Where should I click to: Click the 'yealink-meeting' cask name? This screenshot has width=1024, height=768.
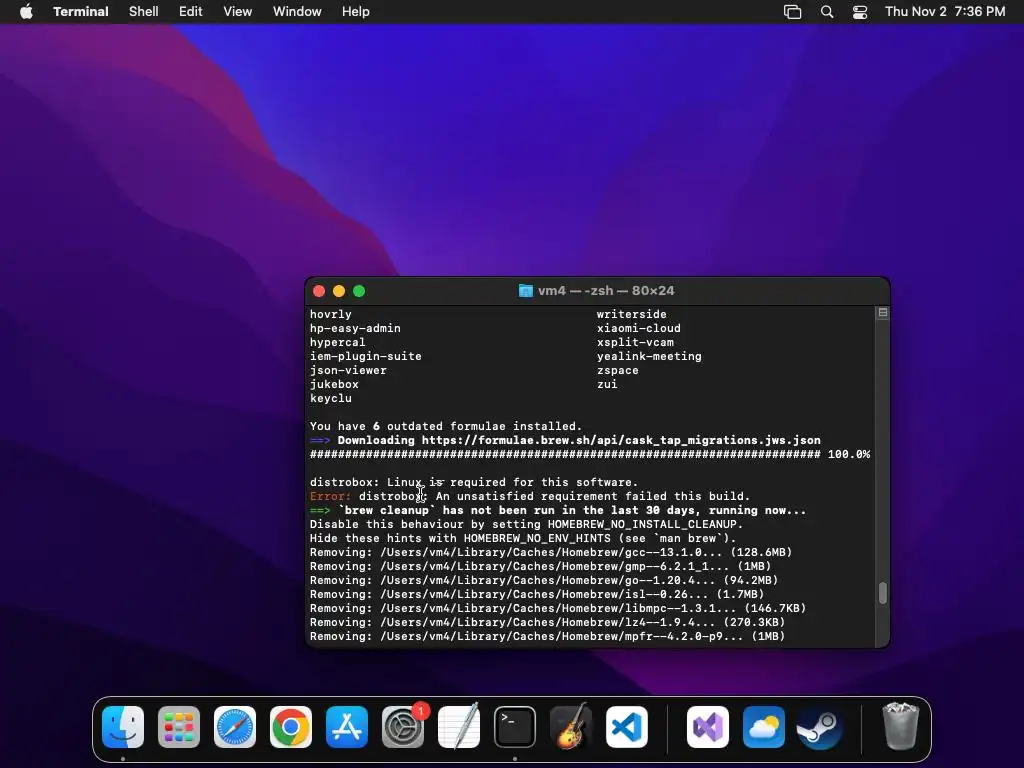coord(649,357)
